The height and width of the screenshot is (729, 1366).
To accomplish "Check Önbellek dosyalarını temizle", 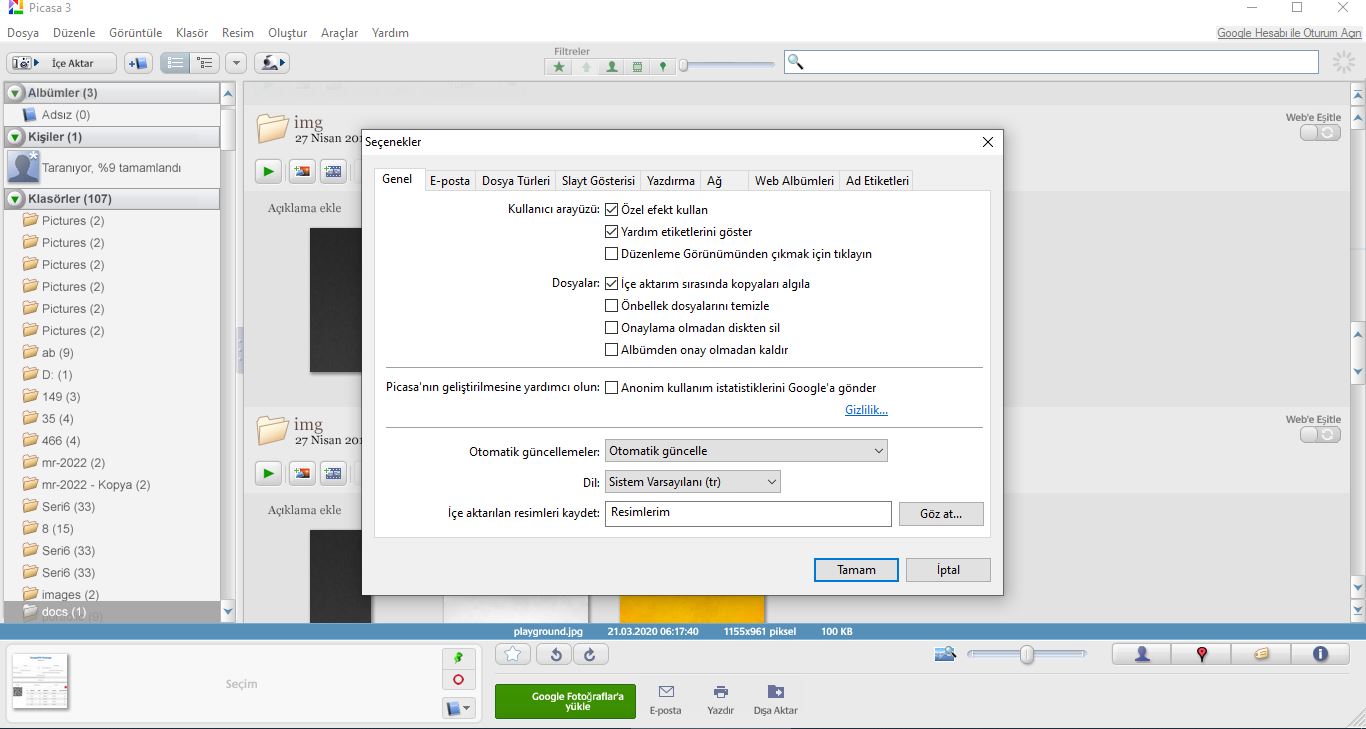I will click(612, 306).
